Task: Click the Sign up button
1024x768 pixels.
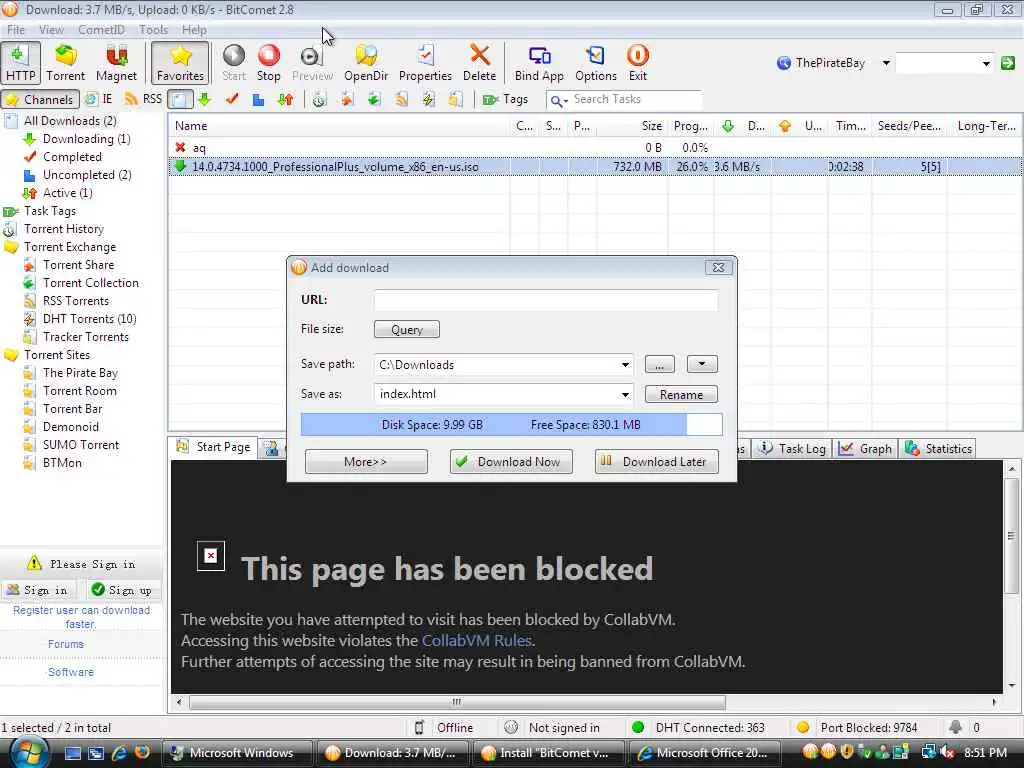Action: 121,590
